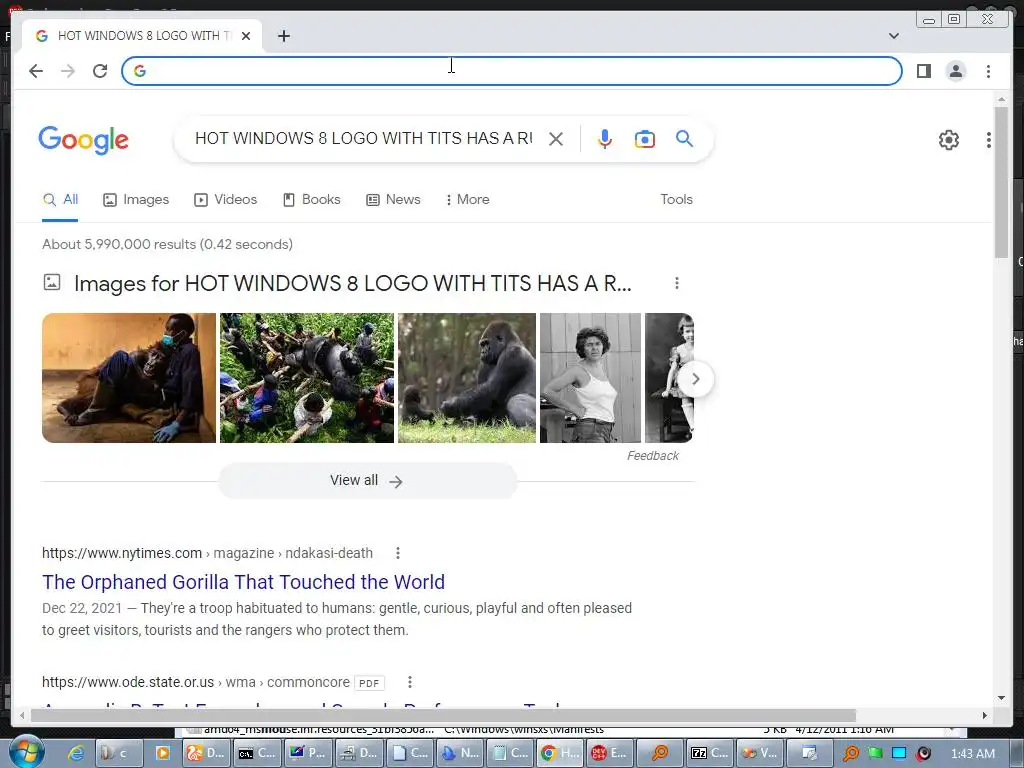
Task: Open the Windows Start menu
Action: tap(25, 752)
